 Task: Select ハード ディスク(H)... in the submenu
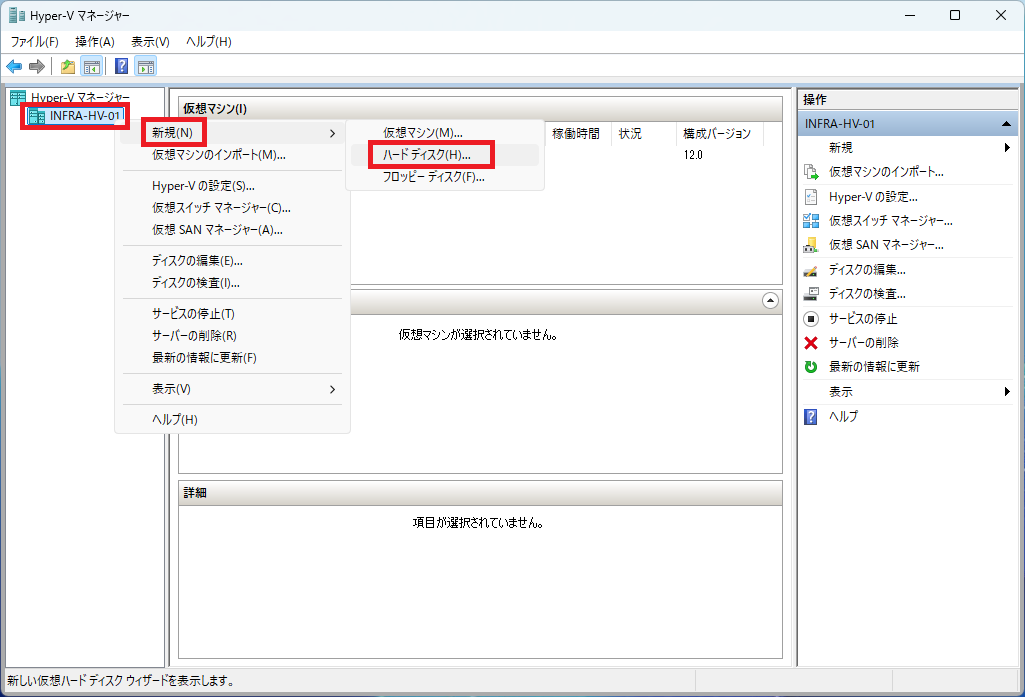coord(445,155)
